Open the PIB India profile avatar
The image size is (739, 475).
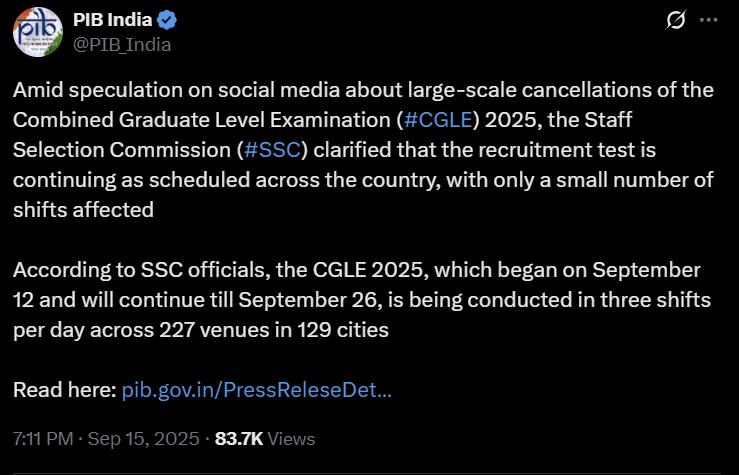(38, 32)
